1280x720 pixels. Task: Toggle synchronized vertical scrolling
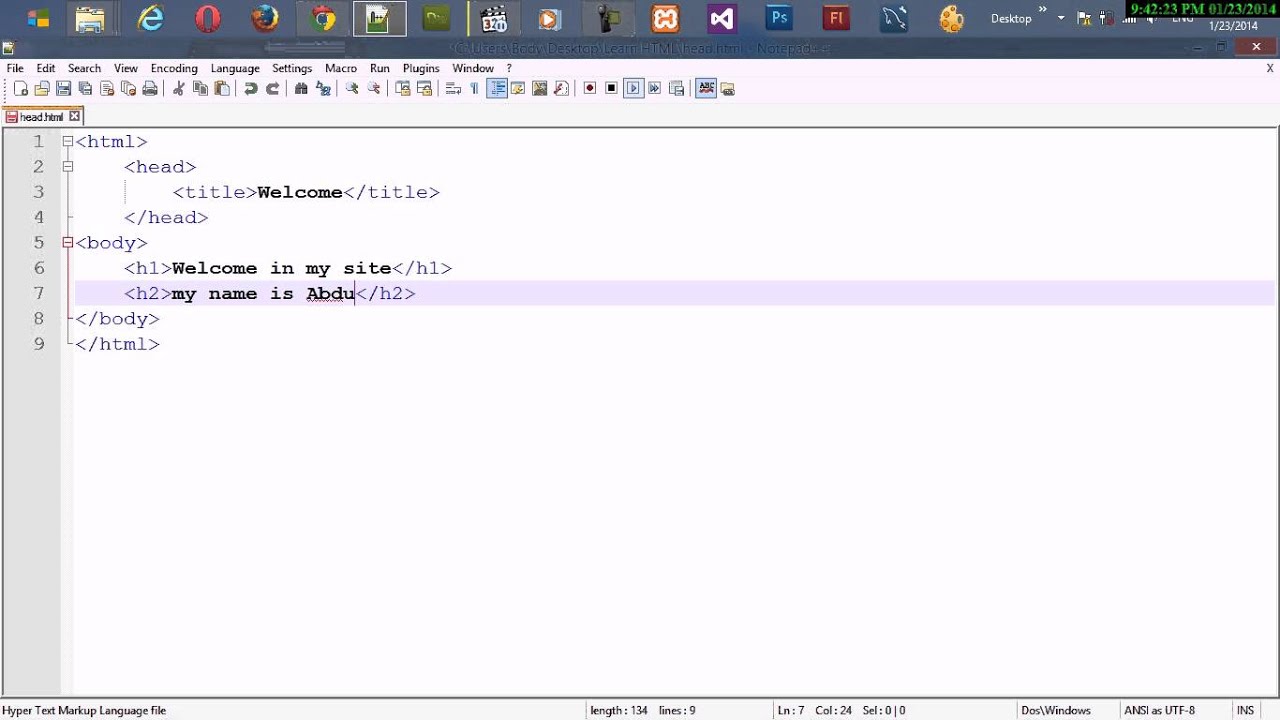(403, 89)
